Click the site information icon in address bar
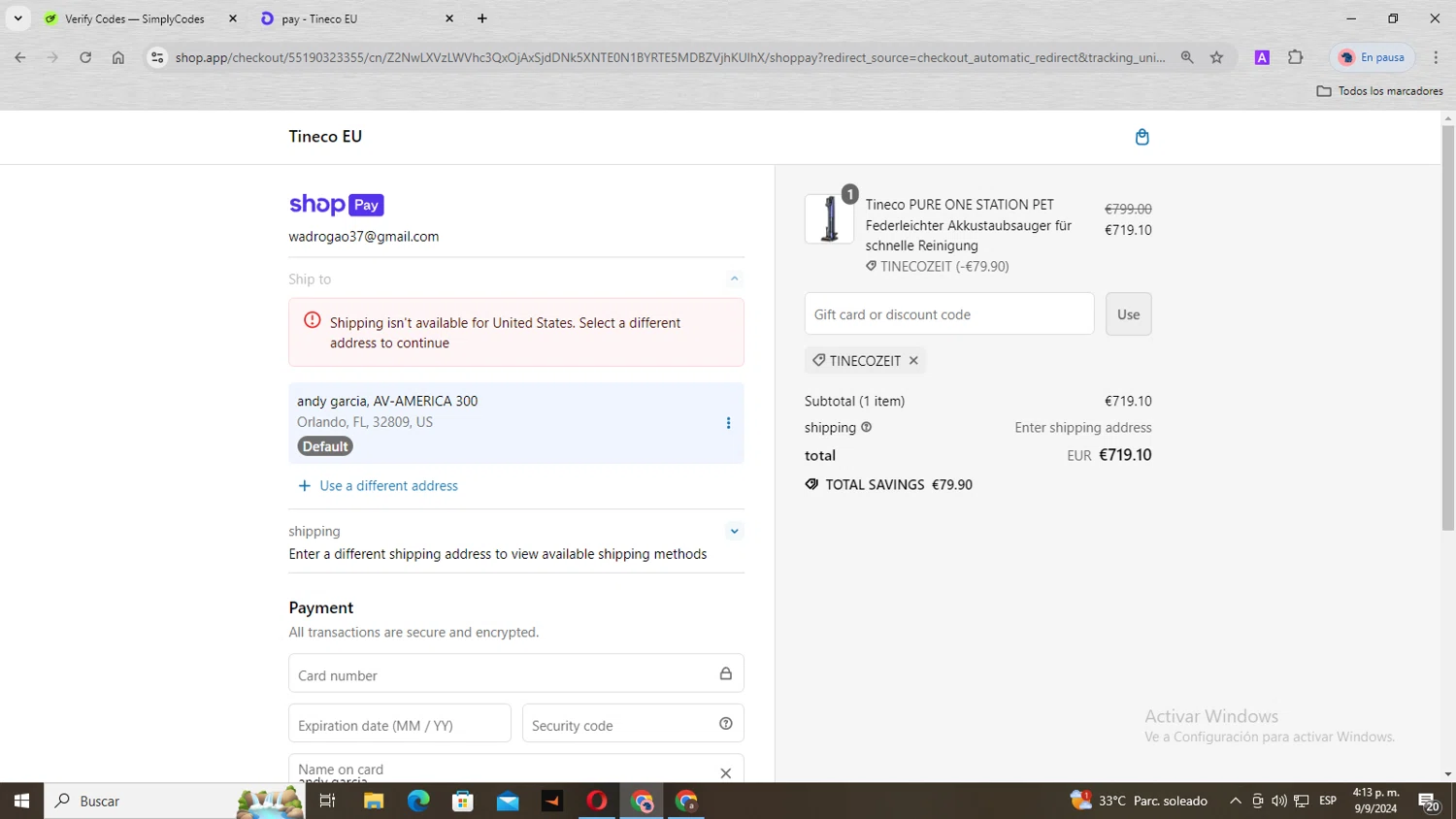The width and height of the screenshot is (1456, 819). (x=157, y=57)
